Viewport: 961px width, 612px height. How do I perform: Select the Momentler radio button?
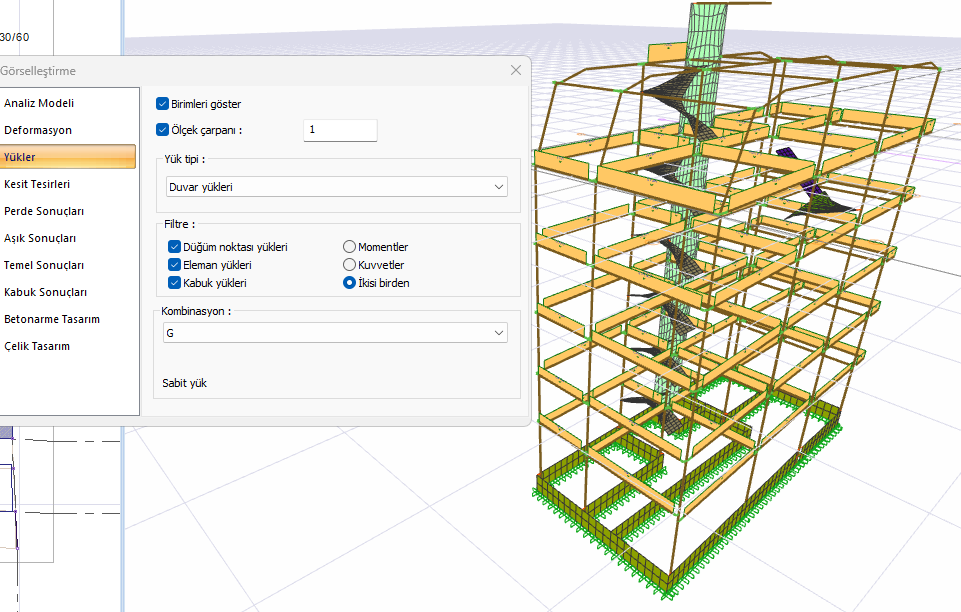coord(349,247)
